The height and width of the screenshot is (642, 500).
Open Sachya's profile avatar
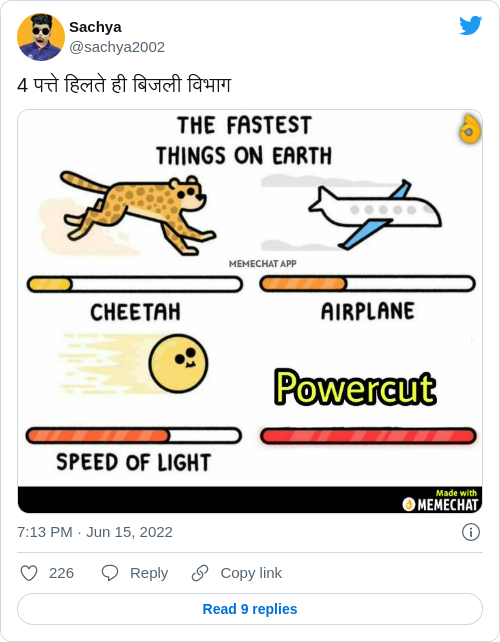click(x=41, y=37)
